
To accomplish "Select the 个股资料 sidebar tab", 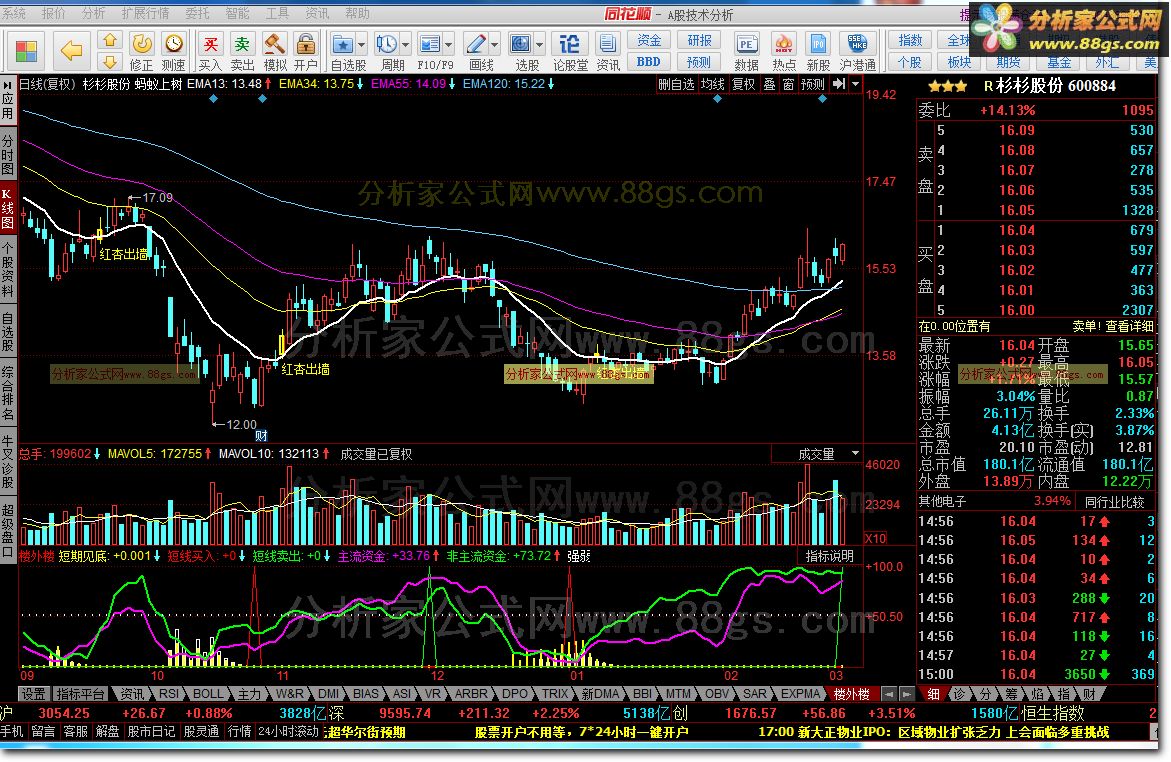I will [x=7, y=270].
